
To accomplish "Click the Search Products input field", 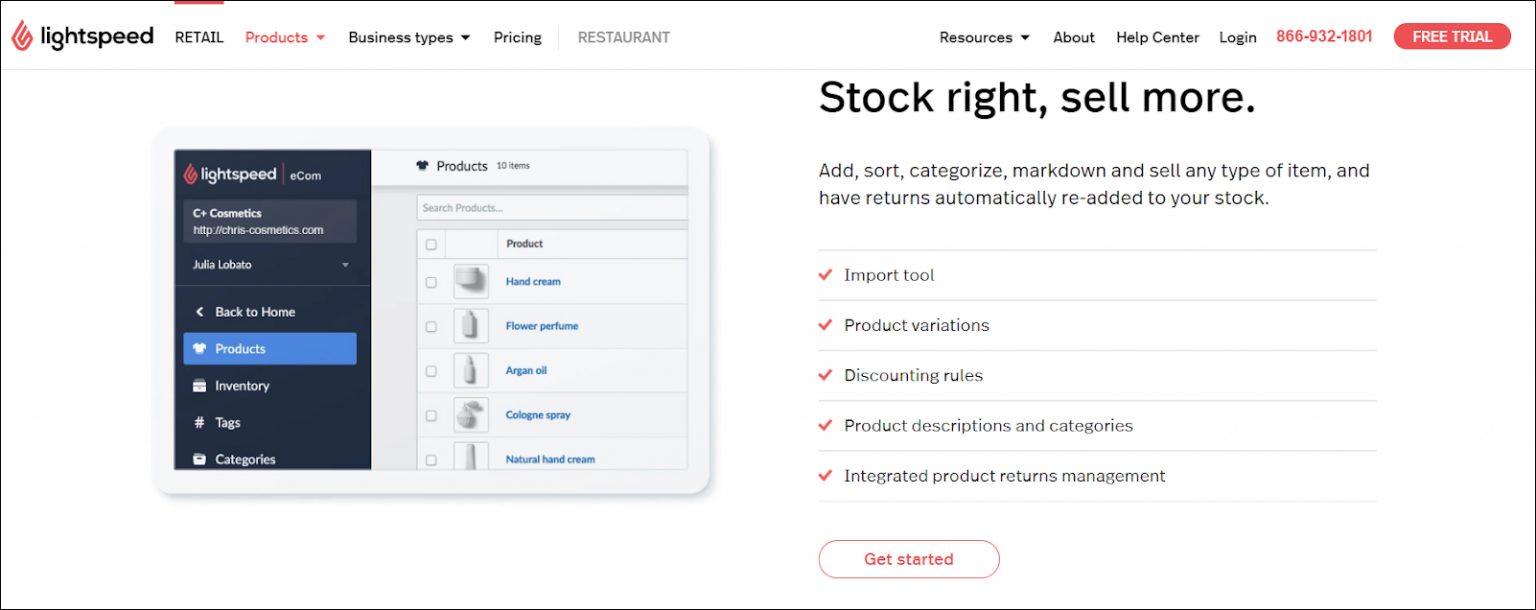I will pyautogui.click(x=552, y=208).
